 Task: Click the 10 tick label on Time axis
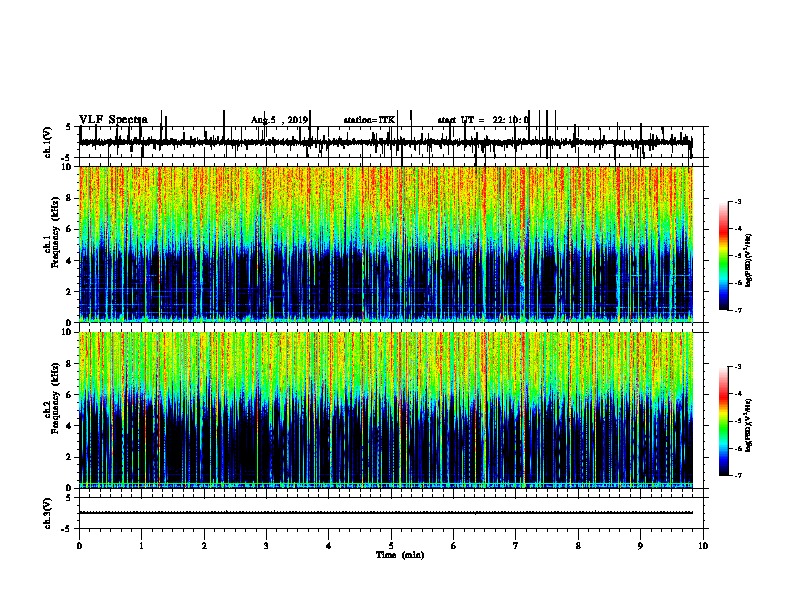click(703, 545)
